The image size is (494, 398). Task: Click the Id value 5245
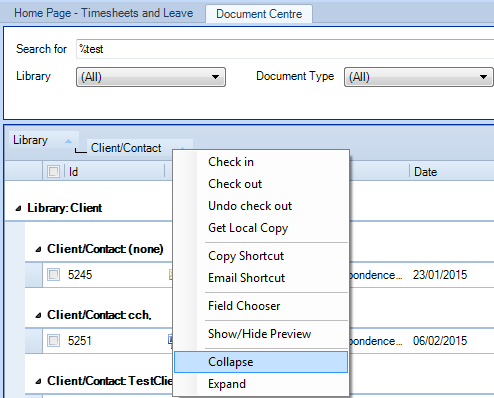coord(80,275)
